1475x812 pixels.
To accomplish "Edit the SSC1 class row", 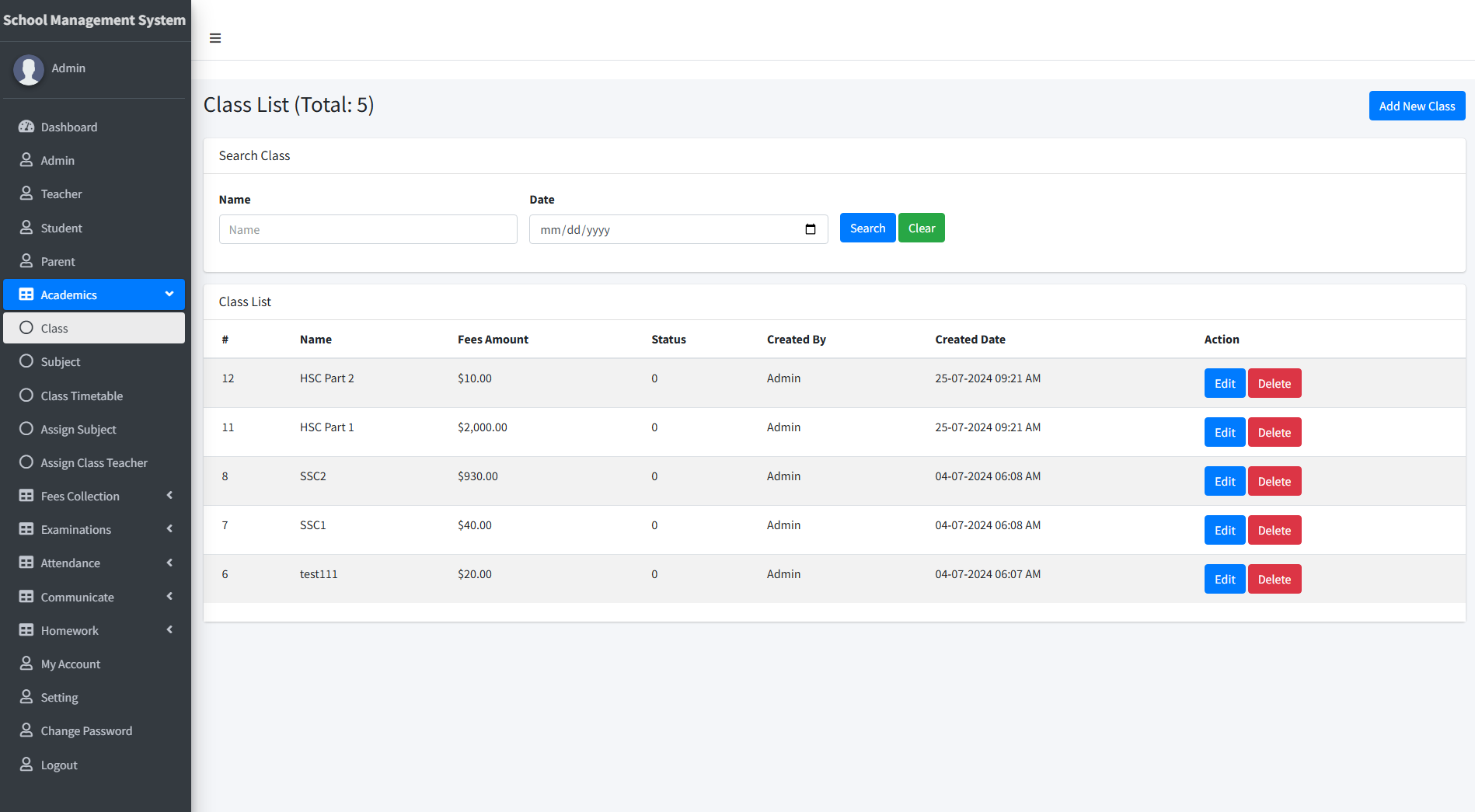I will [x=1224, y=530].
